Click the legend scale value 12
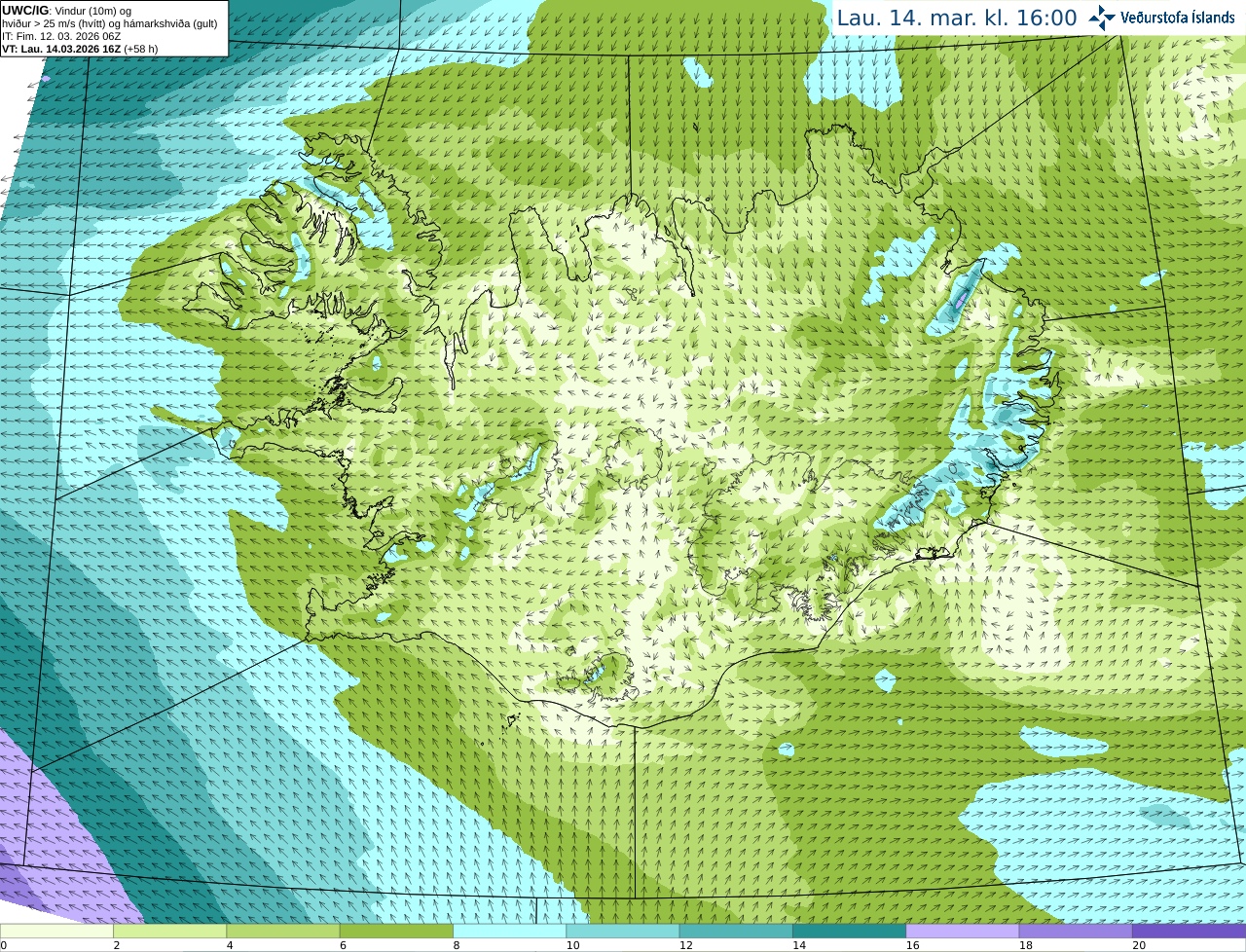The width and height of the screenshot is (1246, 952). coord(685,945)
